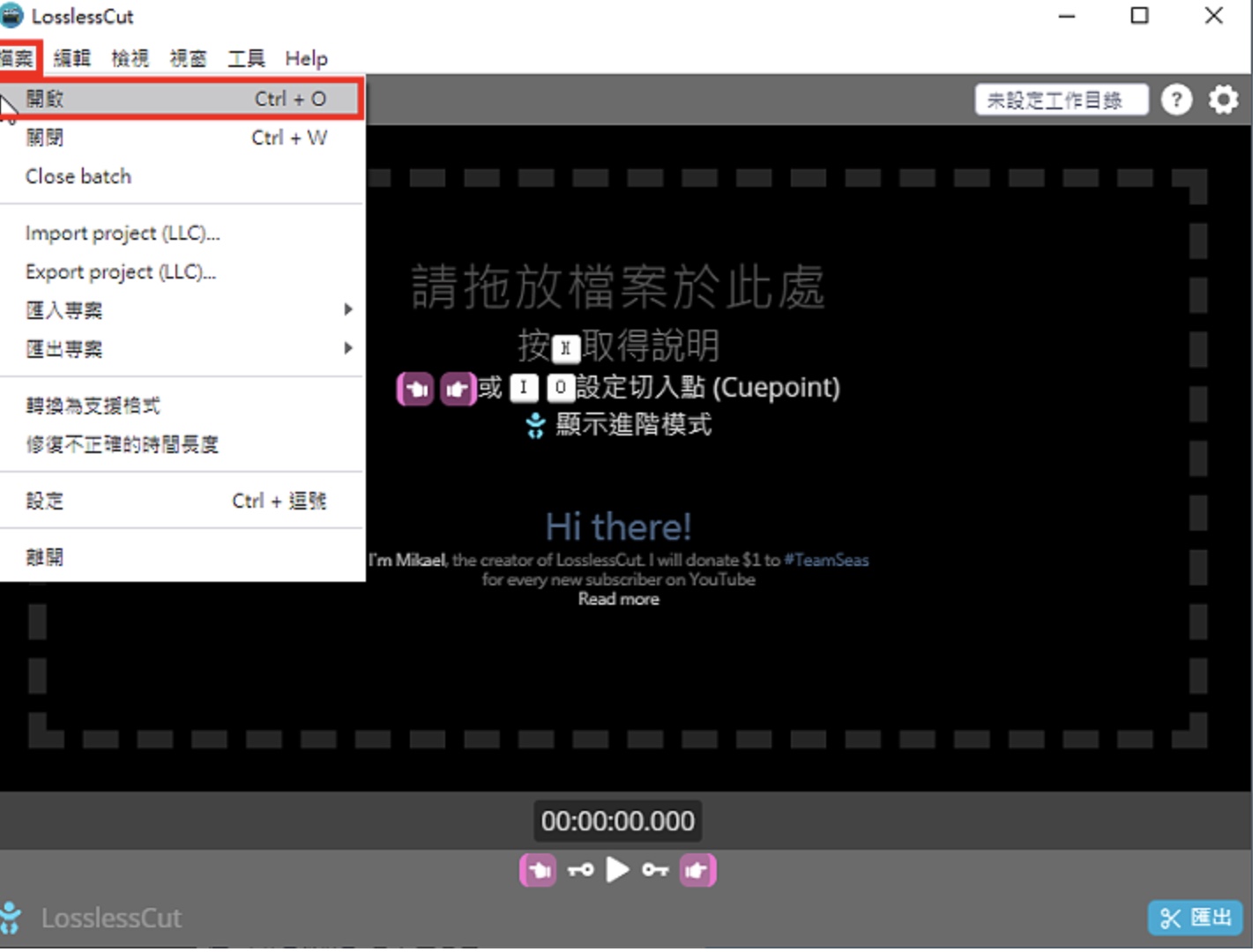
Task: Expand the 匯出專案 submenu arrow
Action: click(348, 348)
